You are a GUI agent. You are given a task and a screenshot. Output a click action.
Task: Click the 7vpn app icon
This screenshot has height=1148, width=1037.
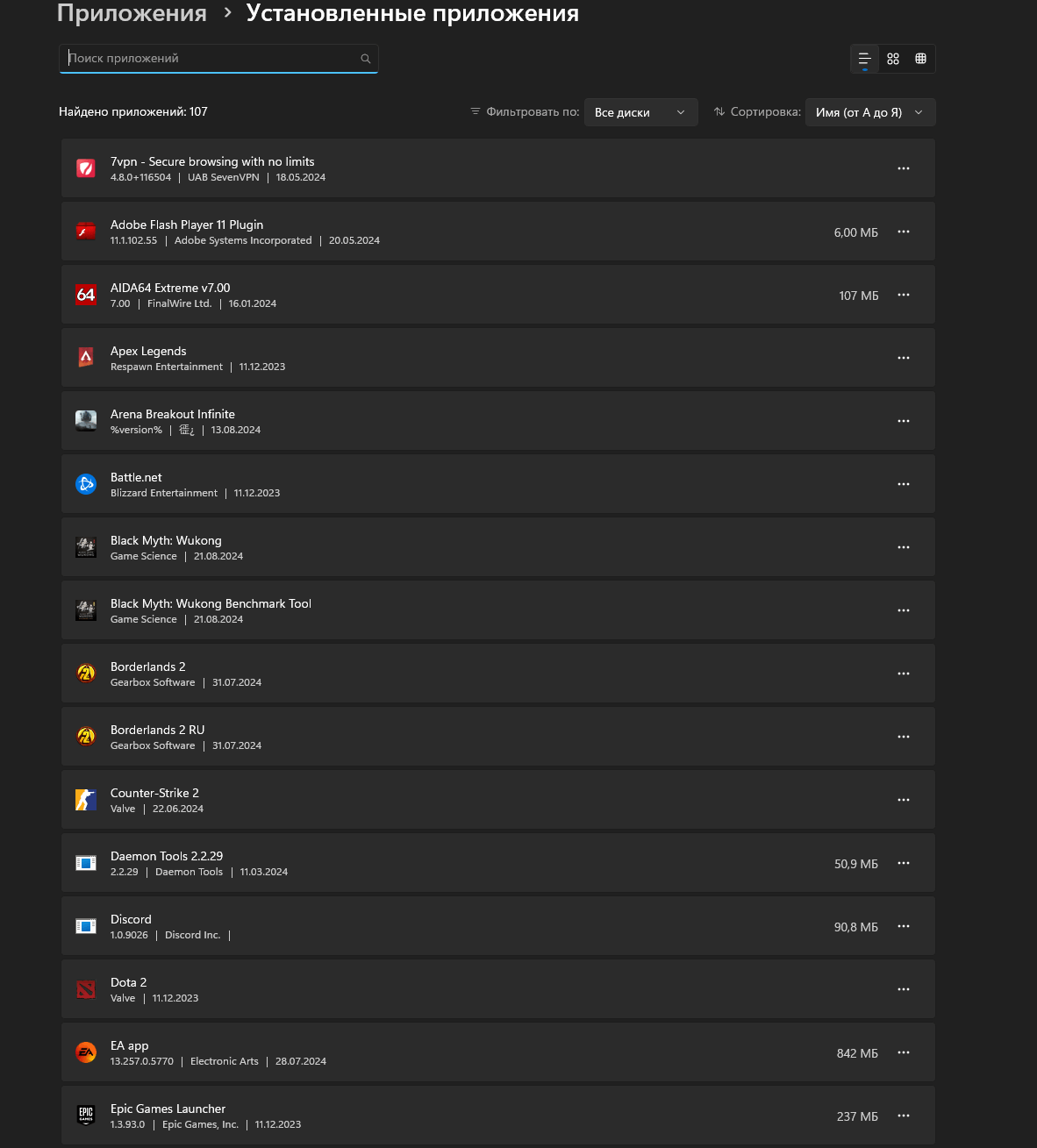point(86,168)
